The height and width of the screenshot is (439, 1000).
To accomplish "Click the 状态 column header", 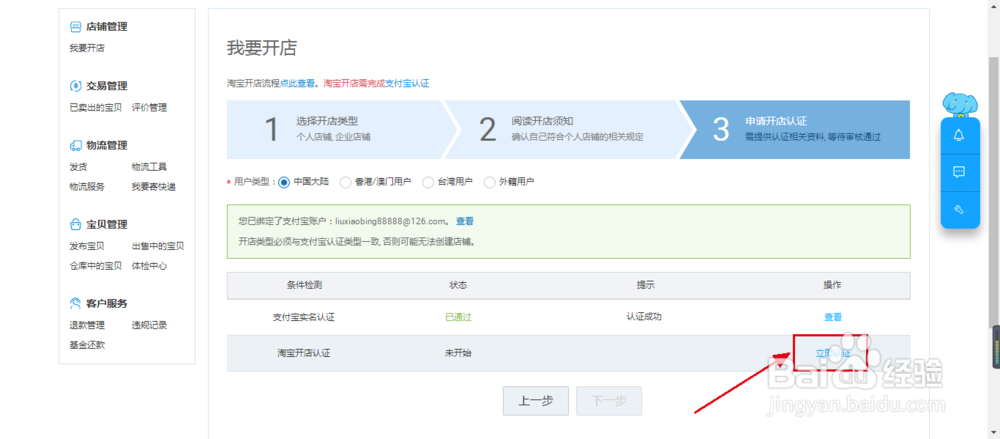I will 458,285.
